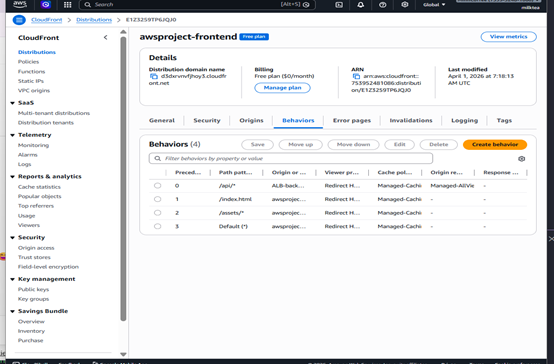The width and height of the screenshot is (554, 364).
Task: Sort by the Path pattern column header
Action: [235, 172]
